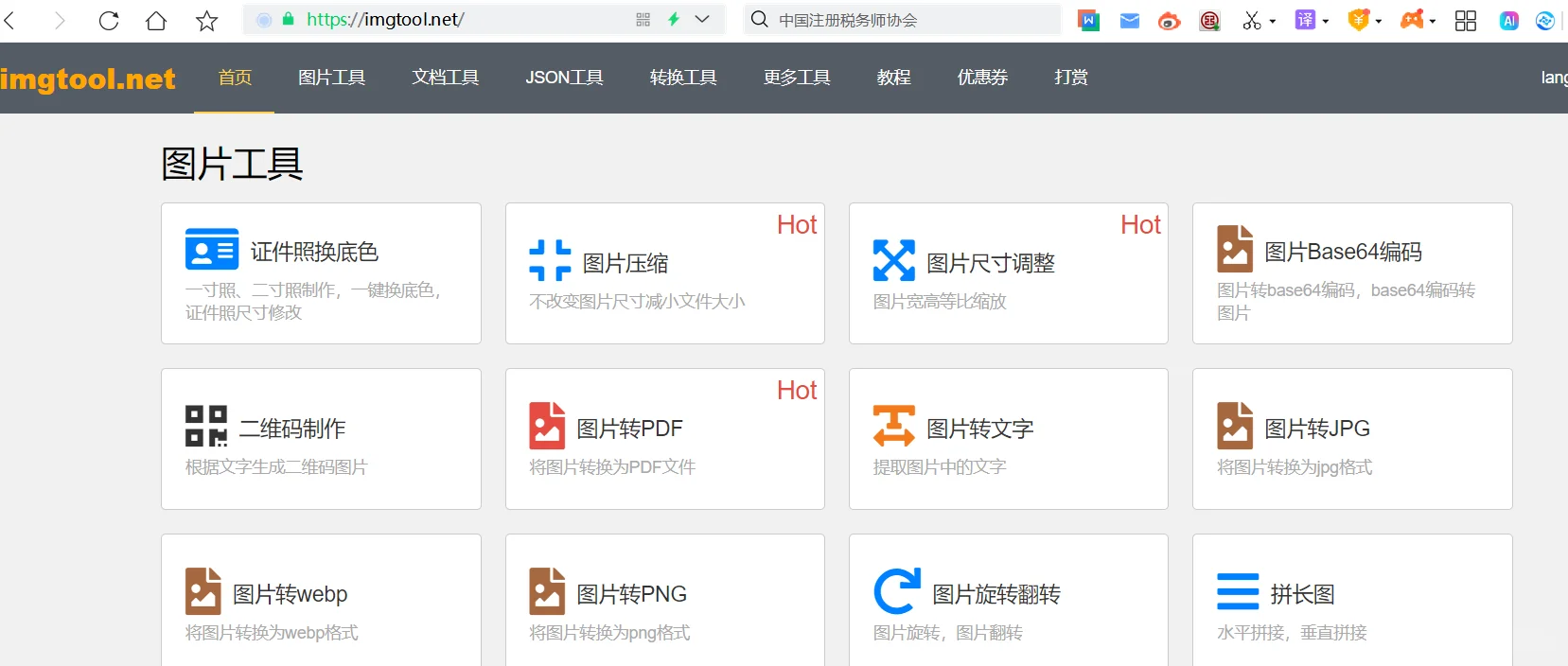The height and width of the screenshot is (666, 1568).
Task: Click the file icon for 图片转JPG
Action: 1235,426
